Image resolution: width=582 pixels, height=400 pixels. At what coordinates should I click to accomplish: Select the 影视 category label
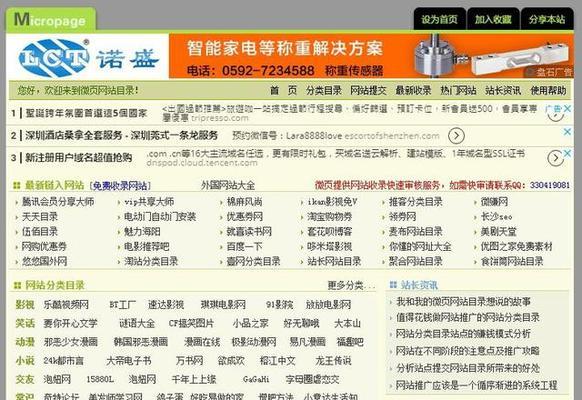click(x=25, y=305)
